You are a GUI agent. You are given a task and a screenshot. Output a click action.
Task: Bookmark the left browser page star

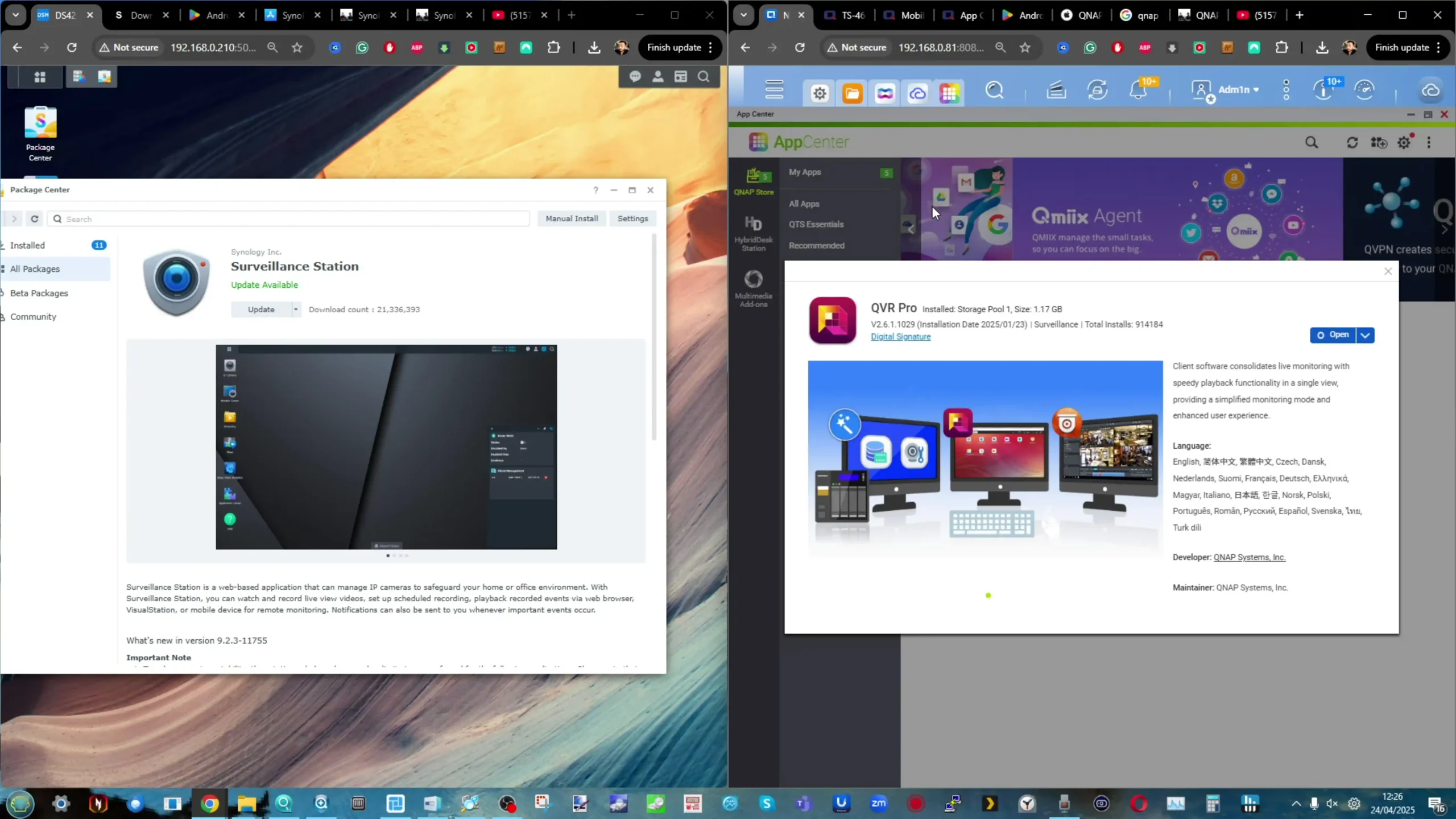point(297,48)
